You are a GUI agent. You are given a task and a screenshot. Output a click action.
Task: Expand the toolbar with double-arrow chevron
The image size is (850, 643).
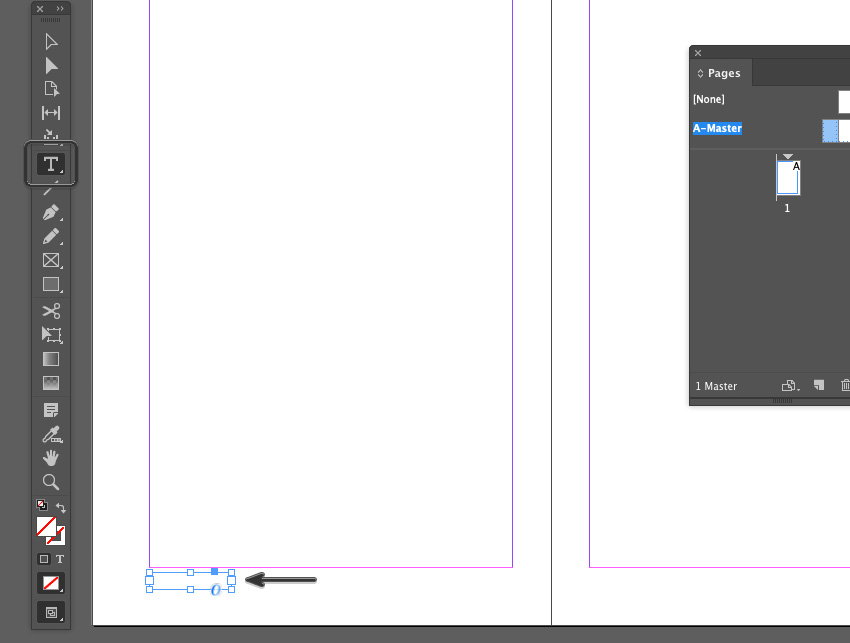pyautogui.click(x=60, y=10)
